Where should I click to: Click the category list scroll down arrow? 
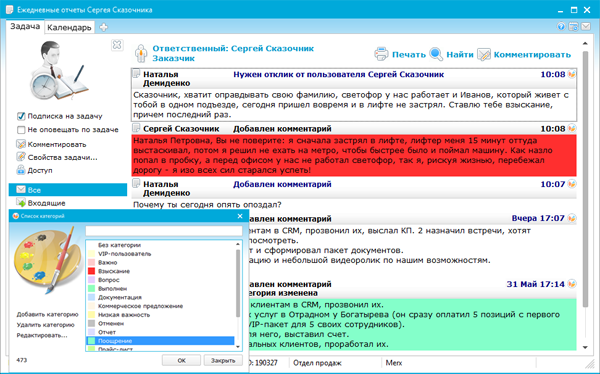tap(238, 347)
